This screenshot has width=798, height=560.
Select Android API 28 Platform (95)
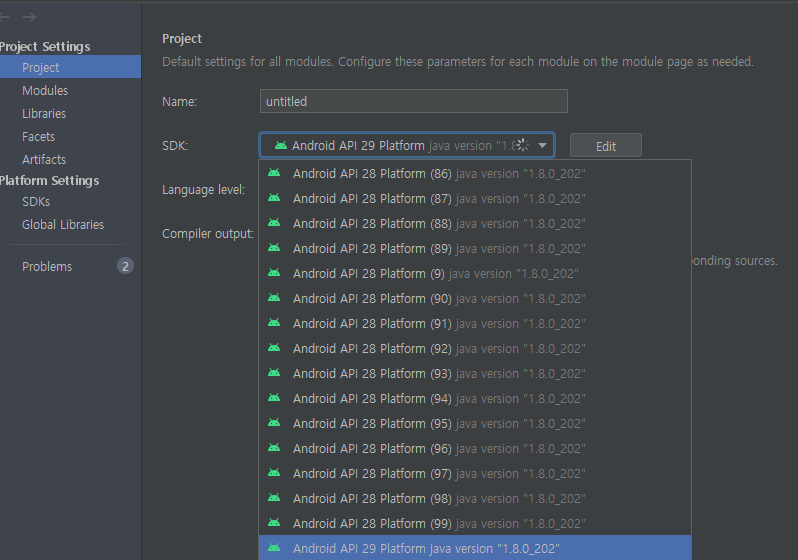[475, 423]
